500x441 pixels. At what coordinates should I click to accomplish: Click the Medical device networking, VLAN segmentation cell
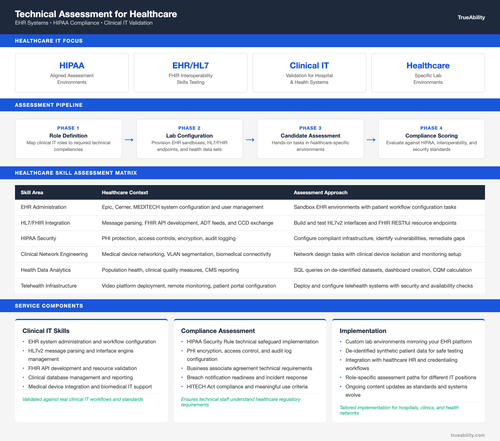(186, 254)
